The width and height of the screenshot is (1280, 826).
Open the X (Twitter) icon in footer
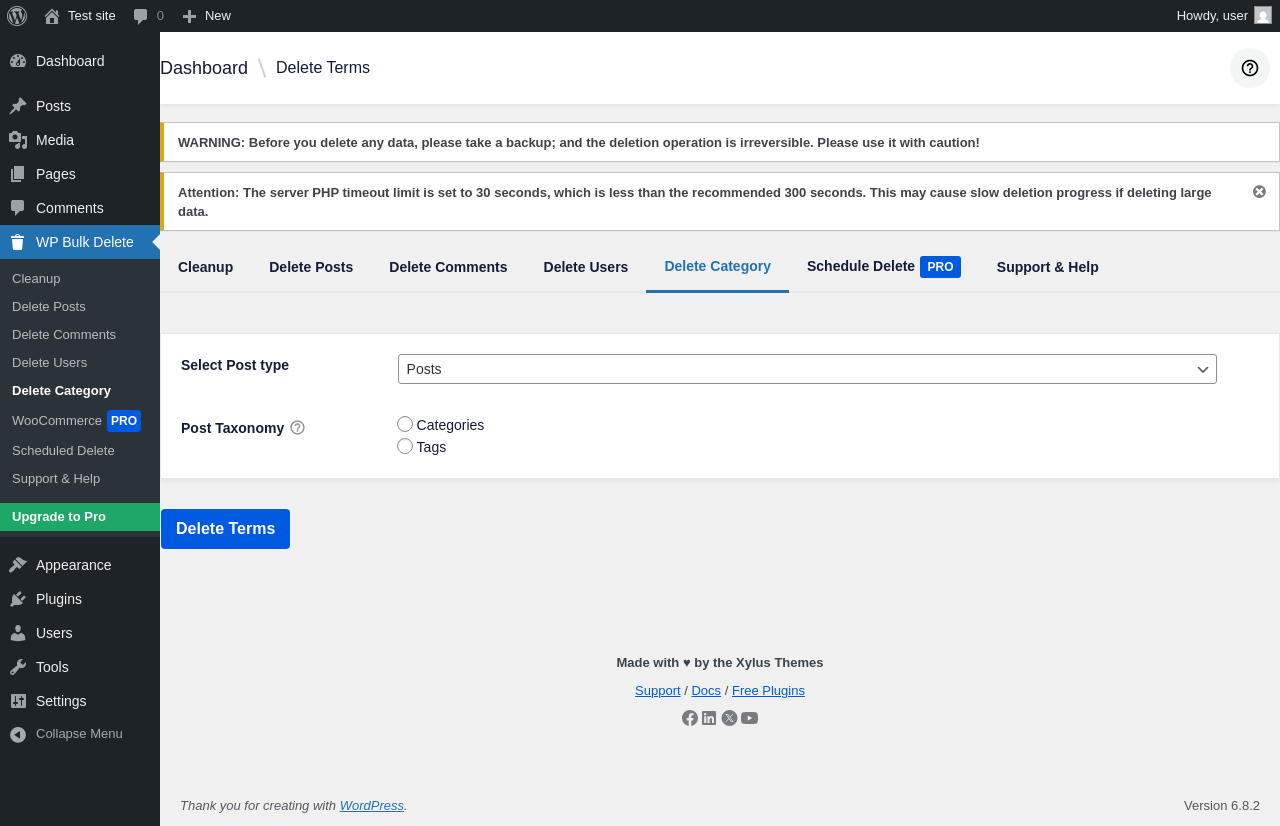coord(730,718)
